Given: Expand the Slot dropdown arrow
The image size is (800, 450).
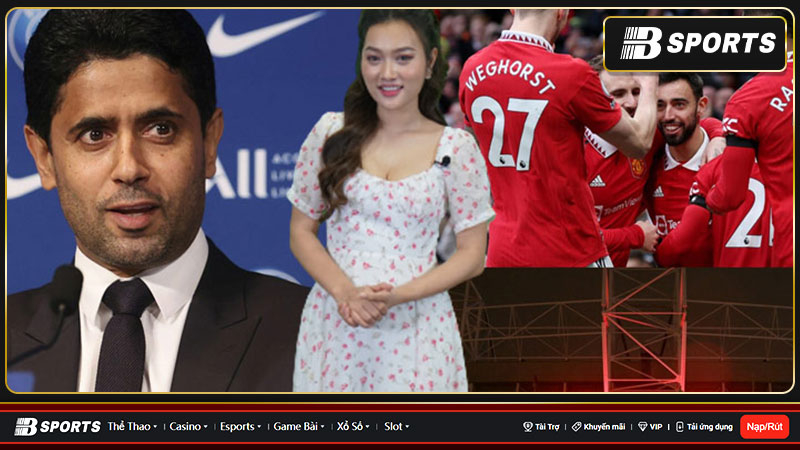Looking at the screenshot, I should click(407, 427).
